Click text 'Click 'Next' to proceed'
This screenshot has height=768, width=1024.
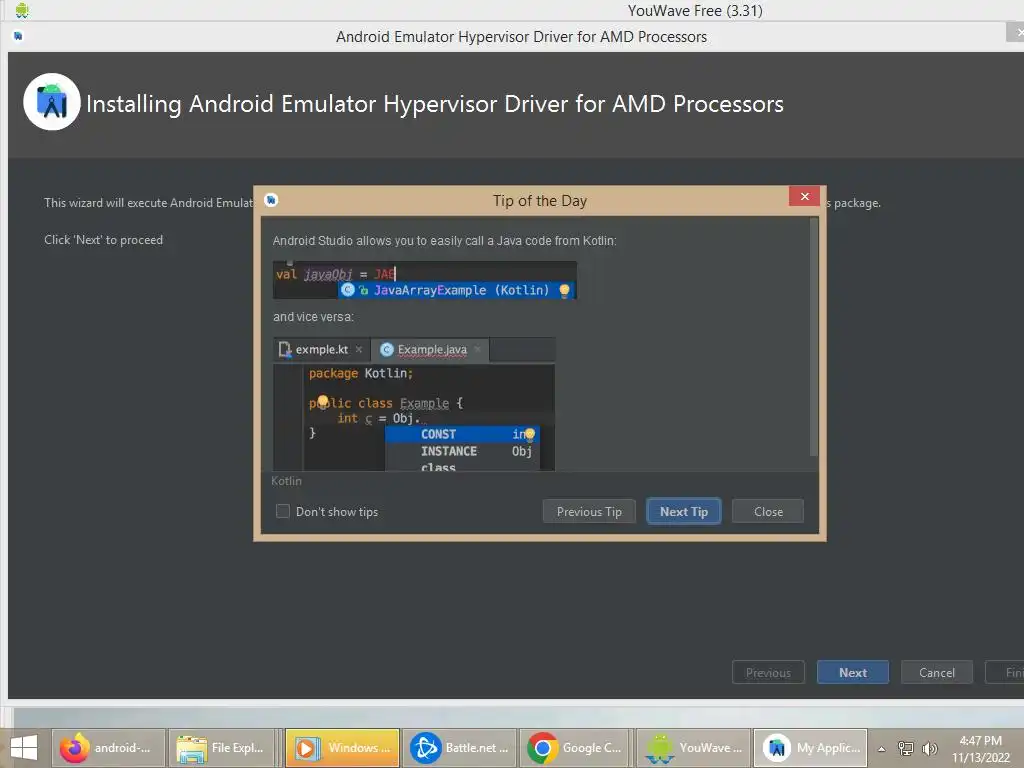[103, 240]
